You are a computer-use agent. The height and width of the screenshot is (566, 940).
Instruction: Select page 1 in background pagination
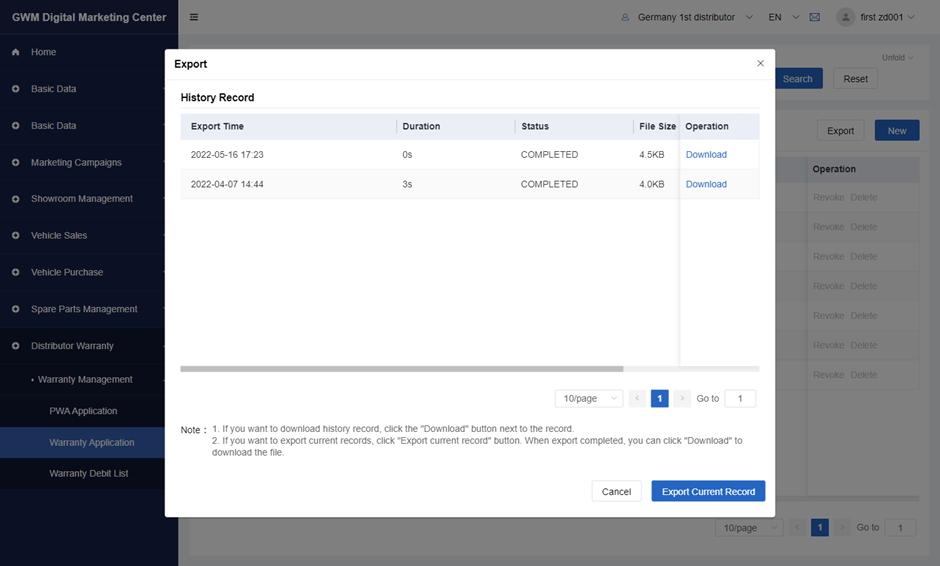820,528
